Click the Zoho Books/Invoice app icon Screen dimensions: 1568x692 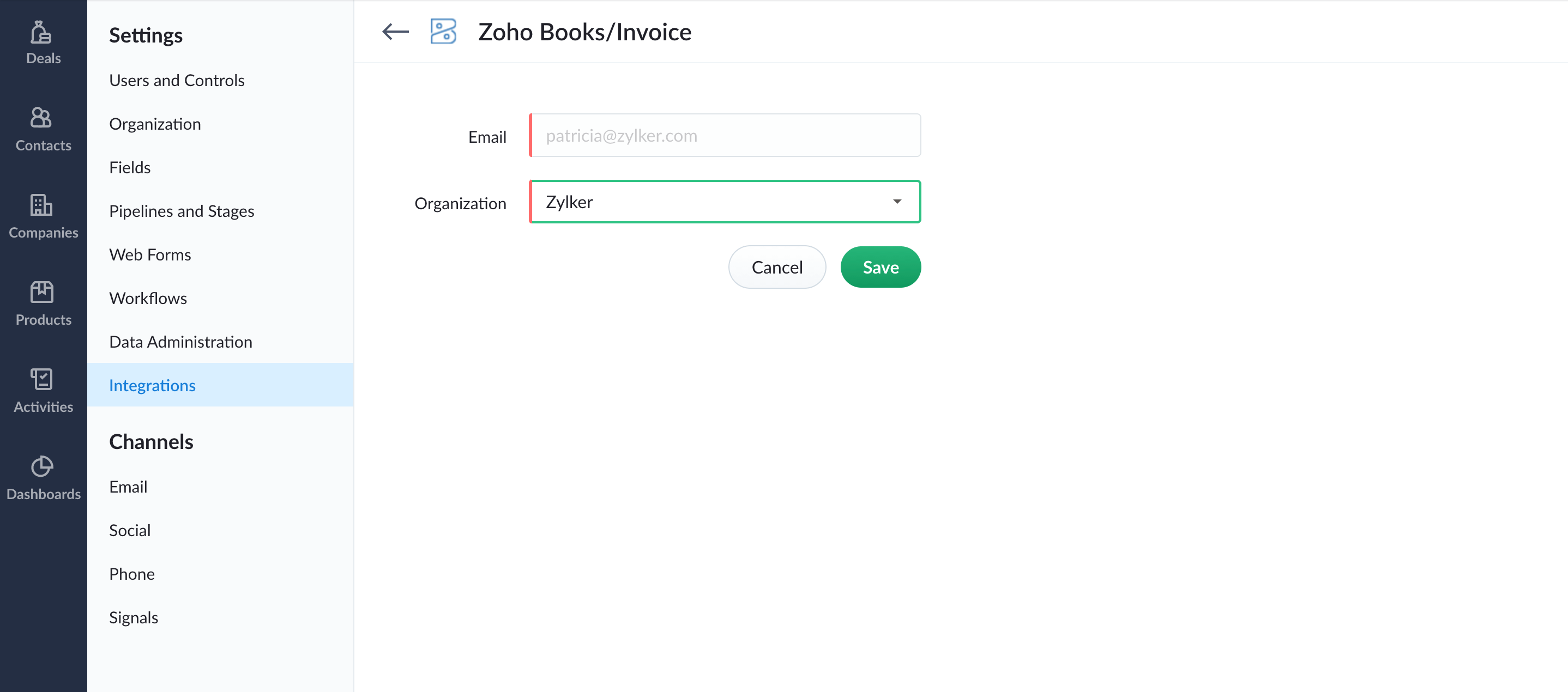point(442,31)
